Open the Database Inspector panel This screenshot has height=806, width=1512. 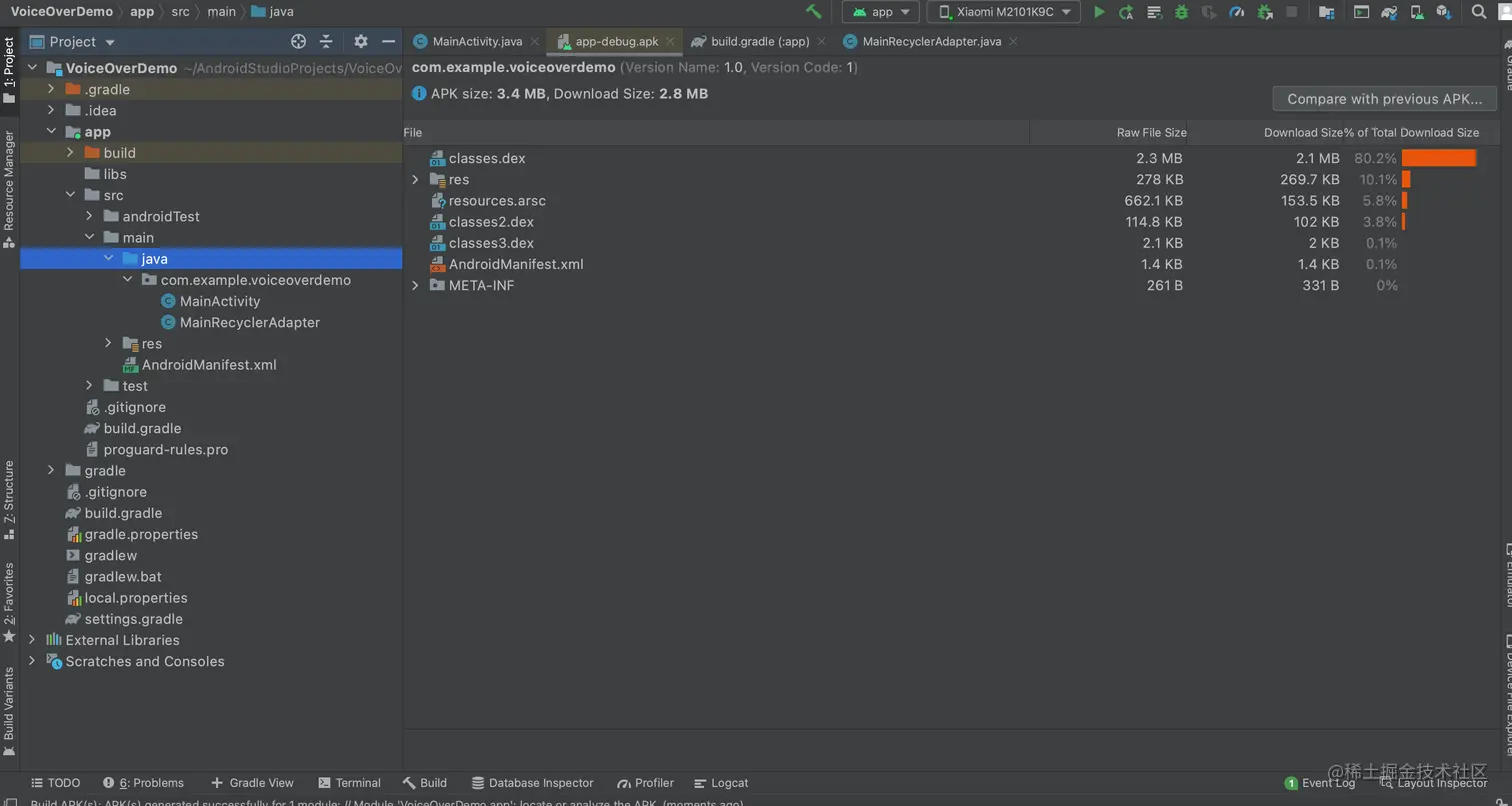click(533, 783)
